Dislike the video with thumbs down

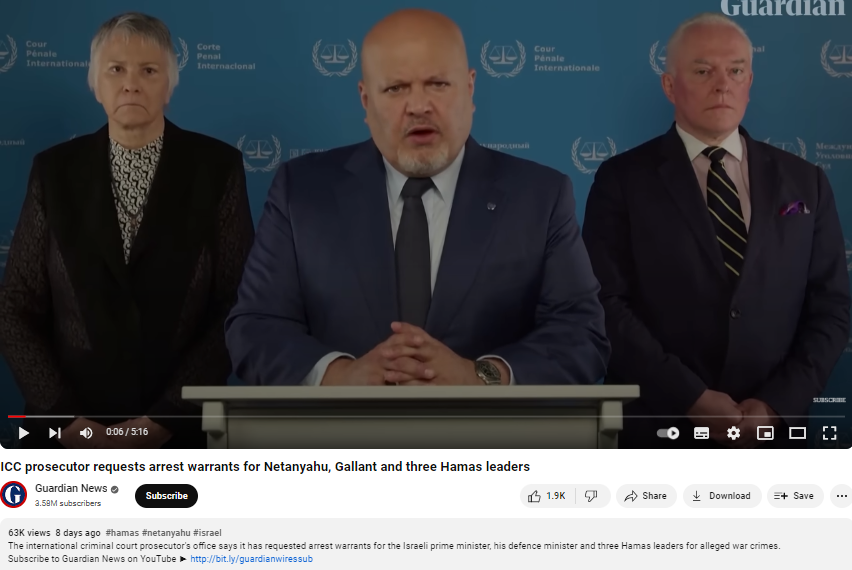coord(592,496)
